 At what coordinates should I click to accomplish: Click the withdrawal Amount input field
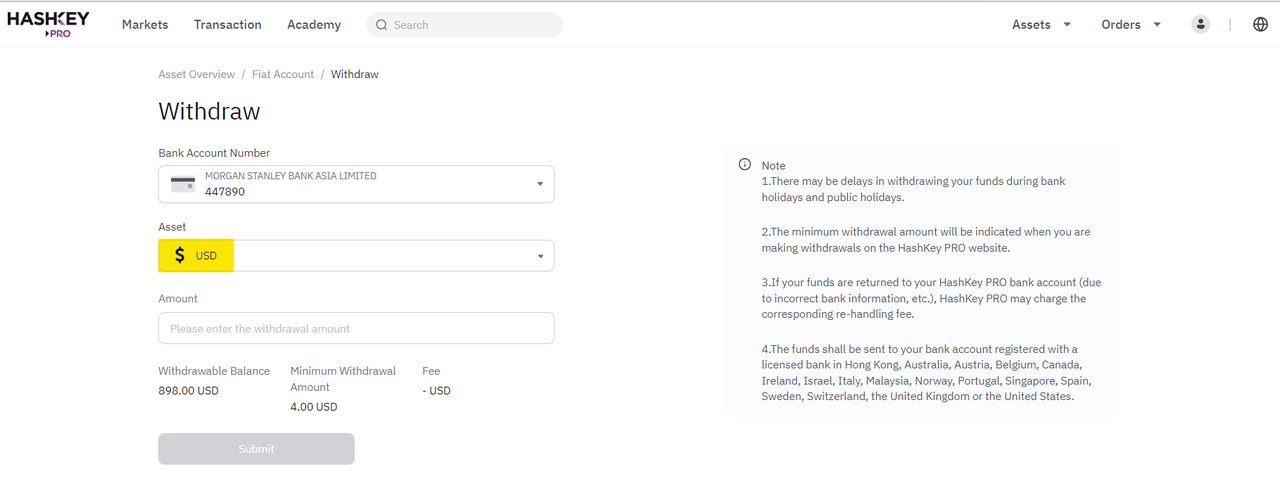click(x=356, y=328)
